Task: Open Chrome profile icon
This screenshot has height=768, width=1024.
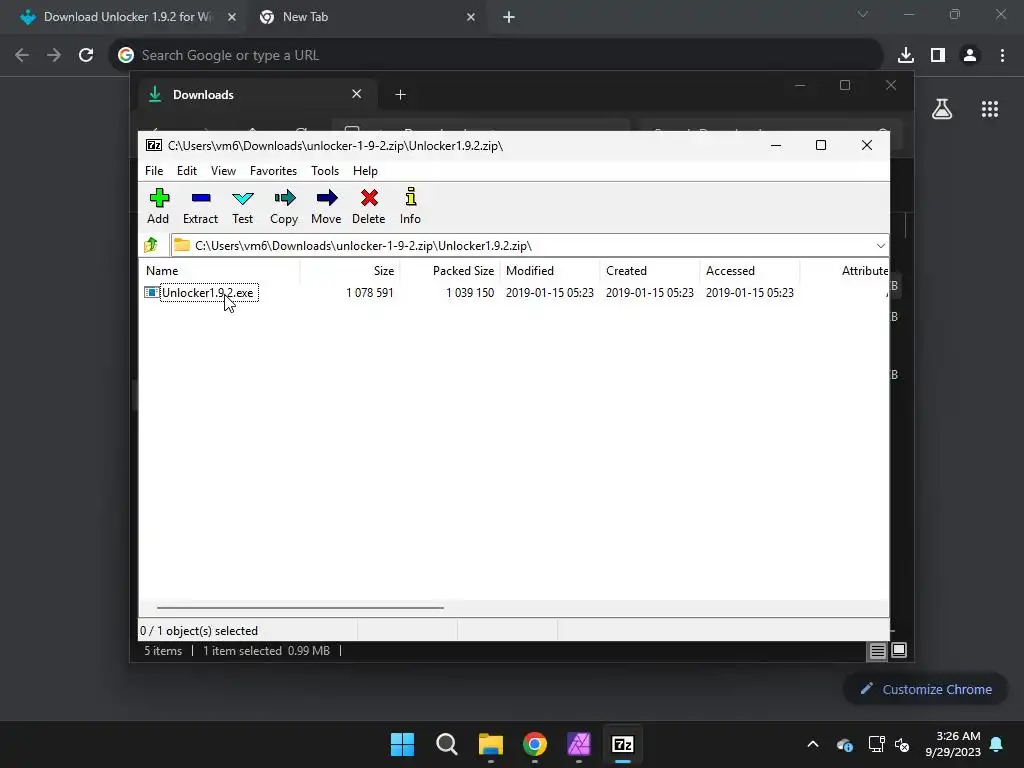Action: tap(970, 55)
